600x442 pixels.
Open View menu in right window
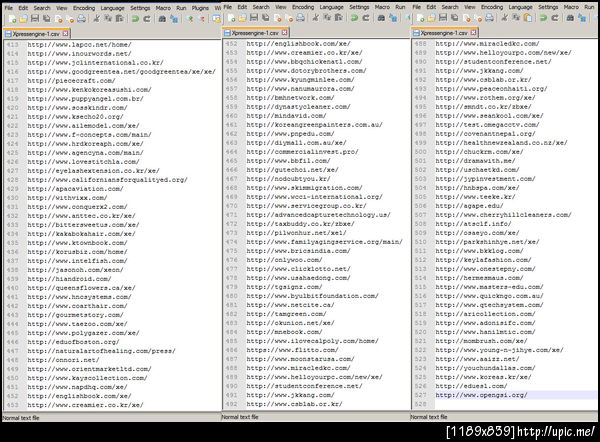470,7
